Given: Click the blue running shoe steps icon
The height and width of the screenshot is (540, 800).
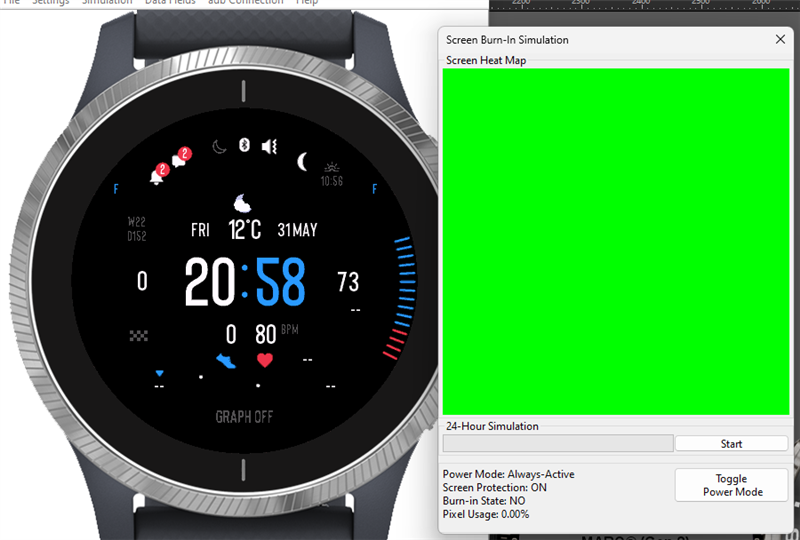Looking at the screenshot, I should point(226,361).
